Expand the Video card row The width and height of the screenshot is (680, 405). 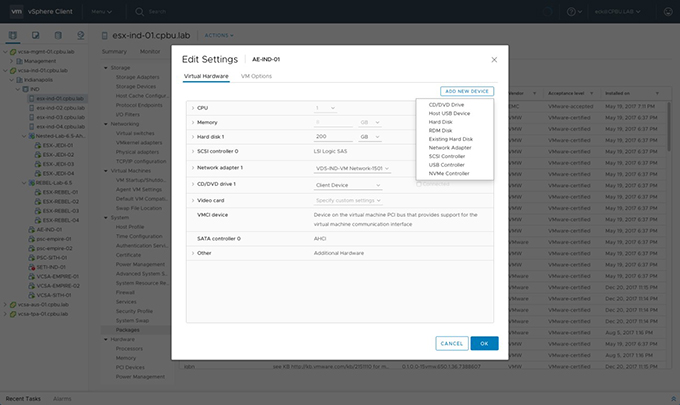tap(193, 201)
